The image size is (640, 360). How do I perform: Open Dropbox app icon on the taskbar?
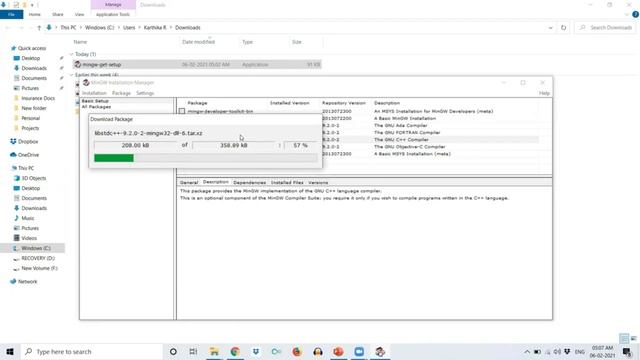coord(256,351)
